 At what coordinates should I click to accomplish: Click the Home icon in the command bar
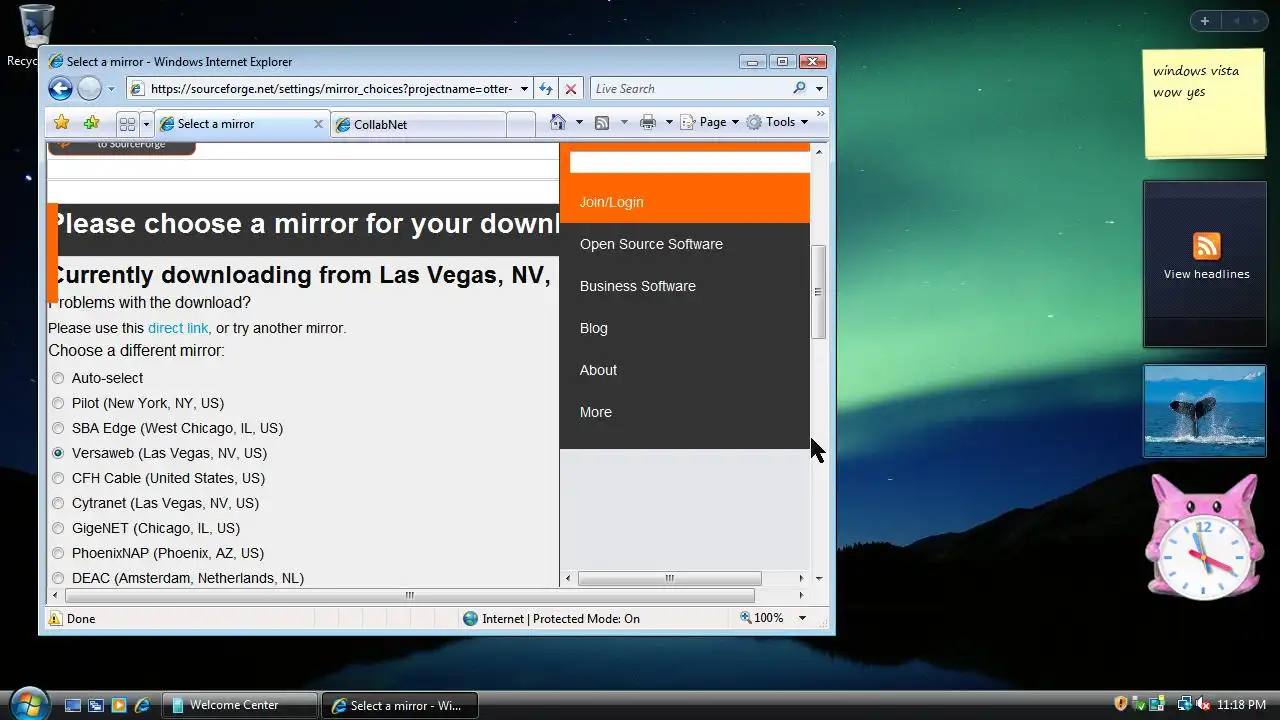pyautogui.click(x=558, y=122)
